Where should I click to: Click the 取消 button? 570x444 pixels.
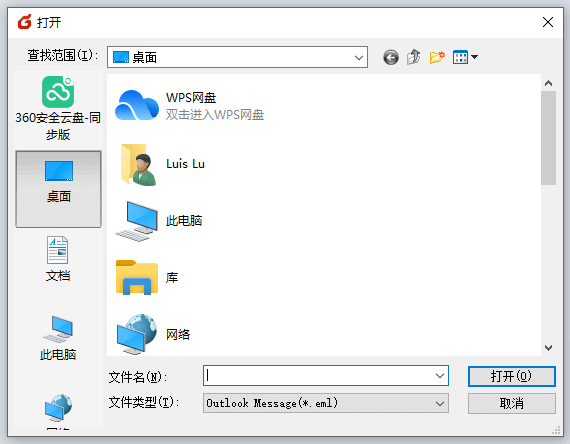[511, 403]
